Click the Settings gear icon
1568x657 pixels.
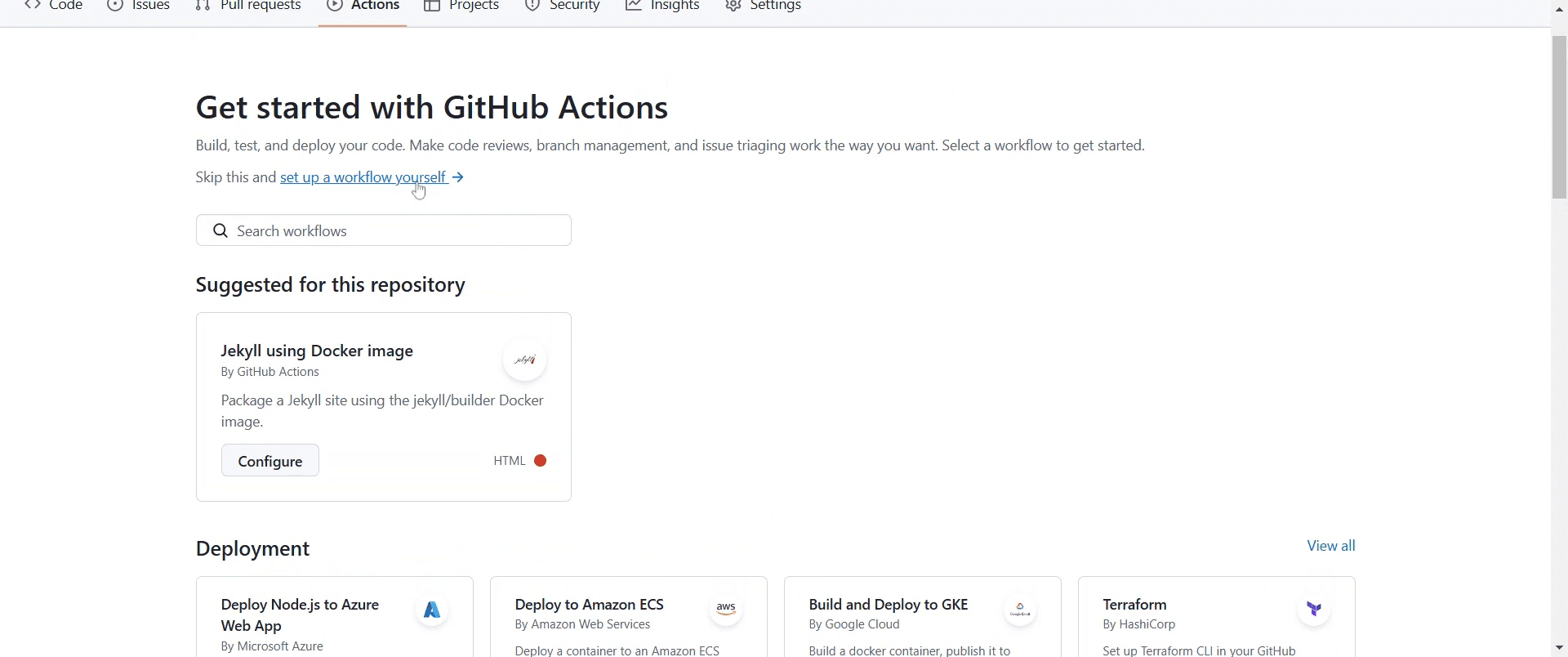point(733,6)
